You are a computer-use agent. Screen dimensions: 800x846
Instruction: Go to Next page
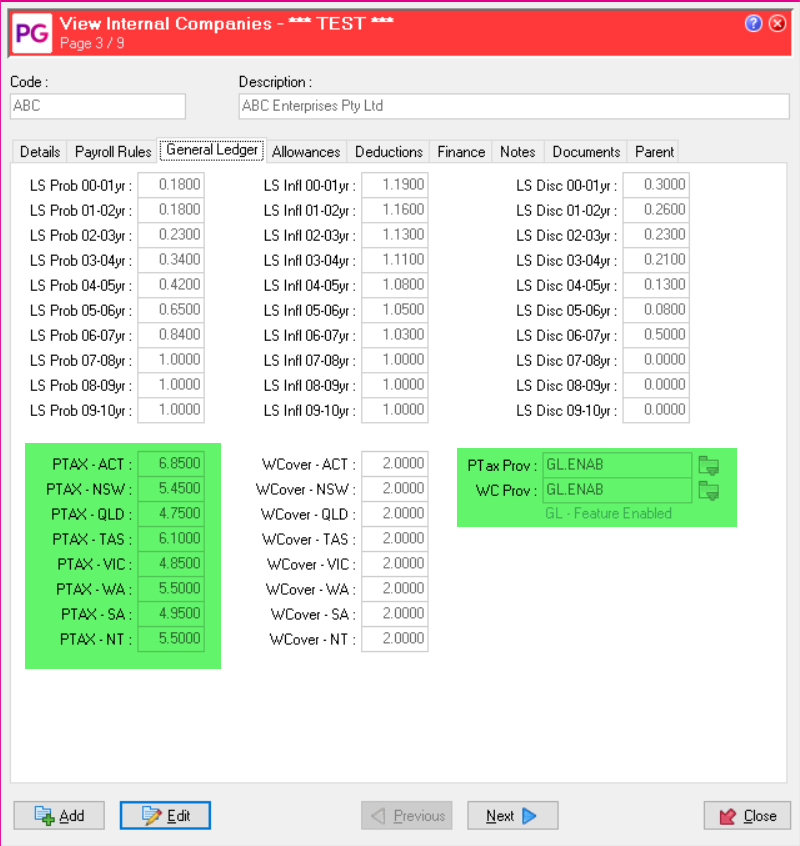pos(512,815)
